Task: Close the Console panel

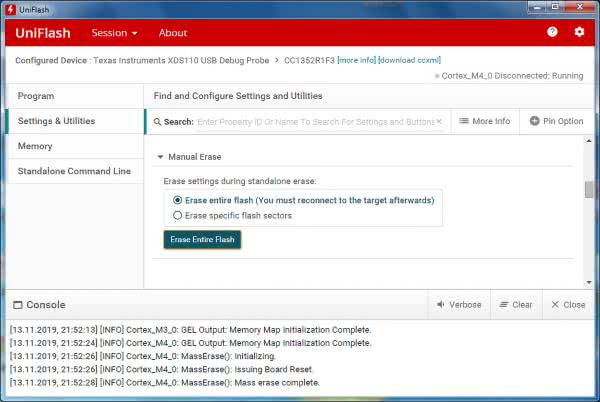Action: point(568,305)
